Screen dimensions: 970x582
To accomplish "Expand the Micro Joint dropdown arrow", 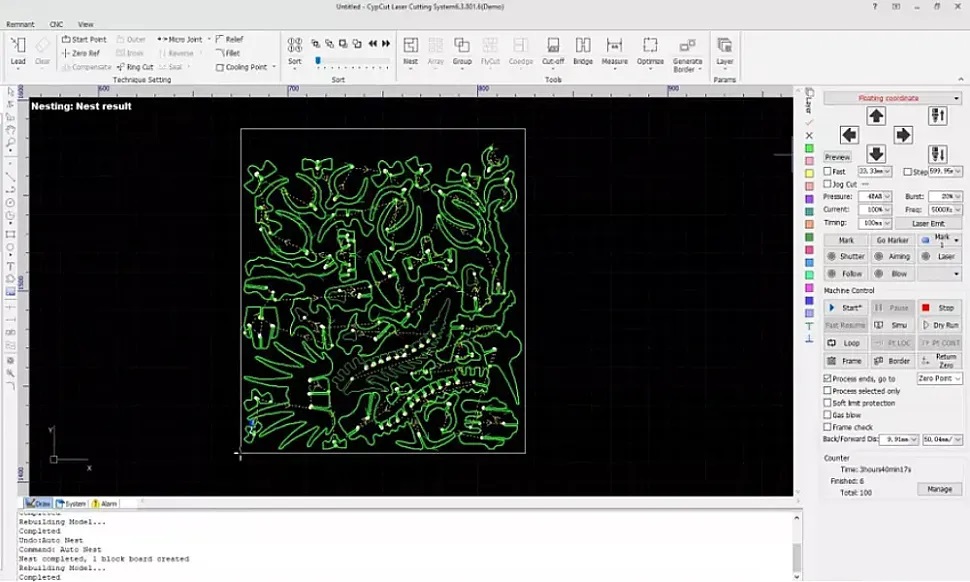I will 209,39.
